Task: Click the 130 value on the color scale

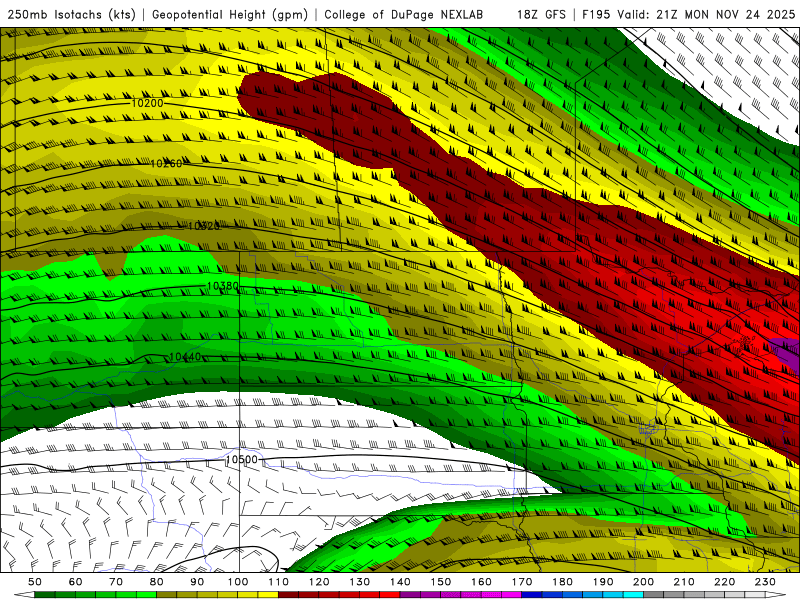Action: pos(360,582)
